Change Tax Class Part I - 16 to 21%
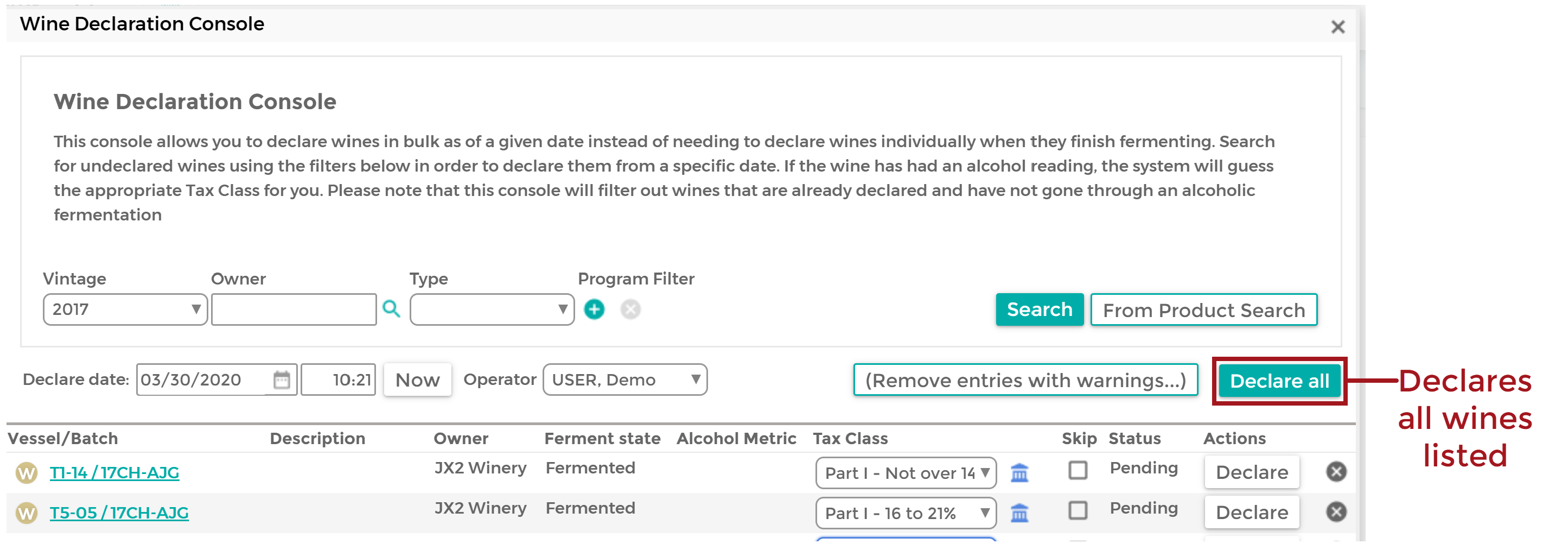 pyautogui.click(x=906, y=513)
